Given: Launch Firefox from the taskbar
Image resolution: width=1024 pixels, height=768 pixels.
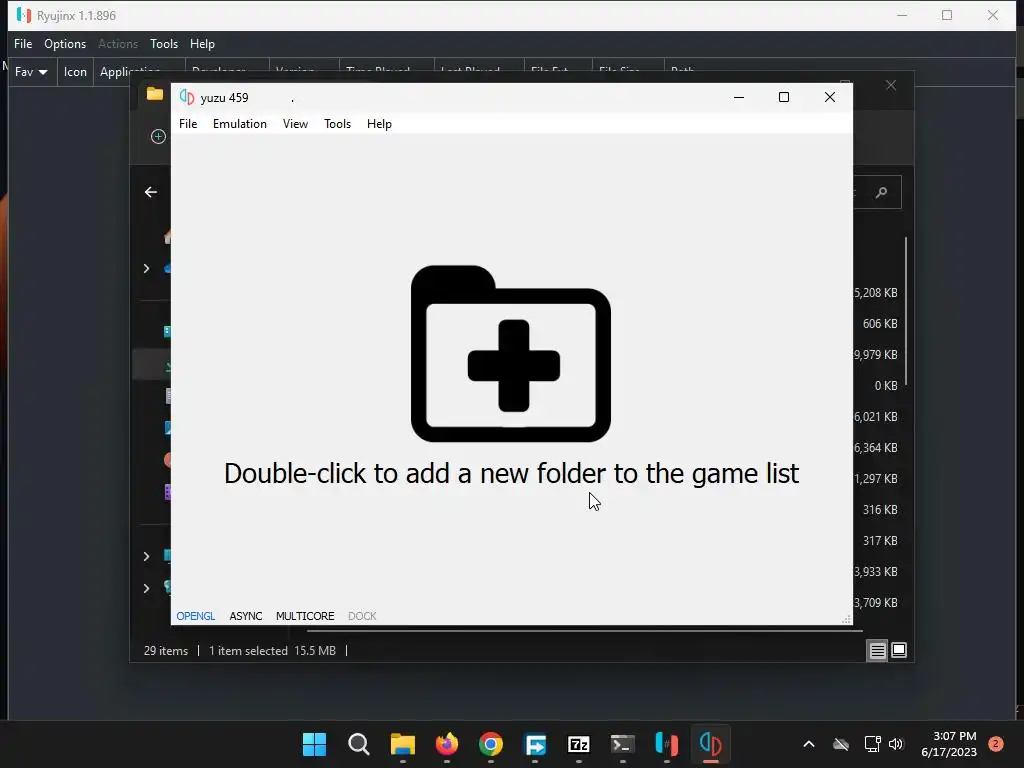Looking at the screenshot, I should 447,744.
